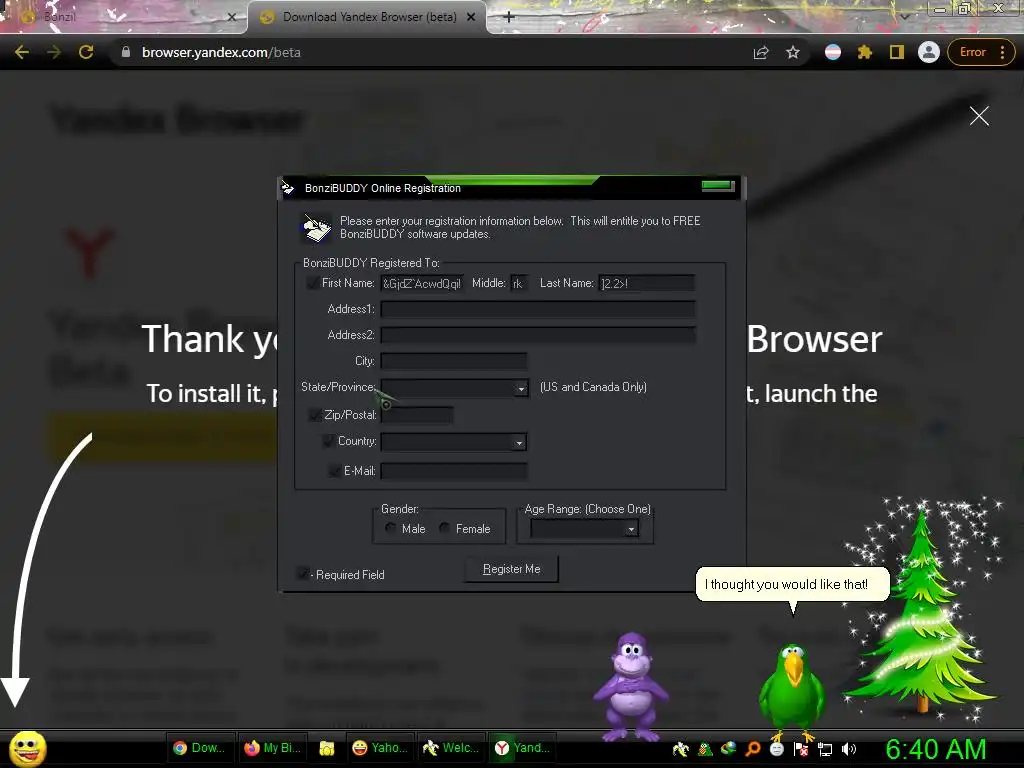Open the Chrome Dow... taskbar item
Screen dimensions: 1024x768
tap(199, 748)
